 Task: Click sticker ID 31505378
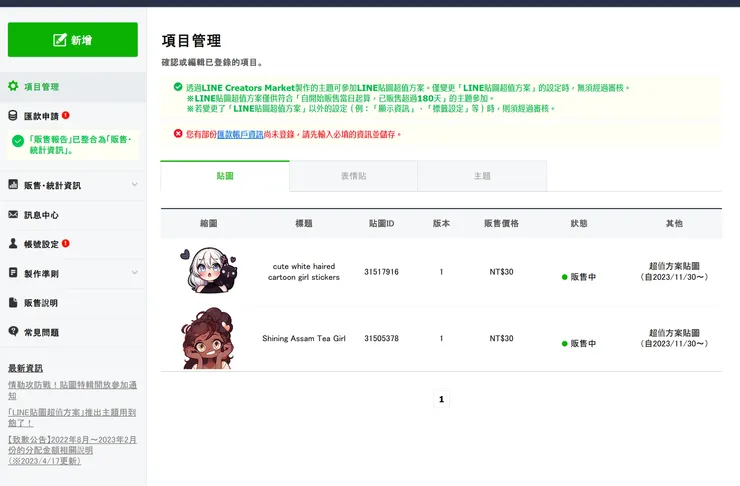click(x=381, y=338)
